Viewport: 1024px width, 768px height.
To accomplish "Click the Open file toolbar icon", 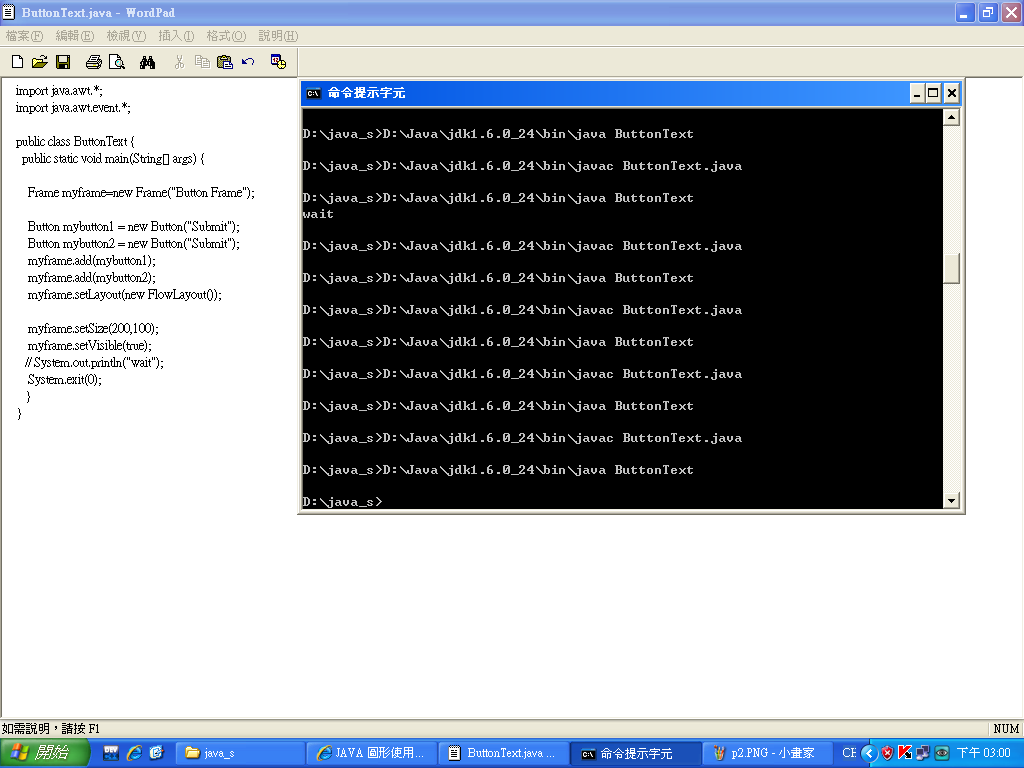I will (40, 62).
